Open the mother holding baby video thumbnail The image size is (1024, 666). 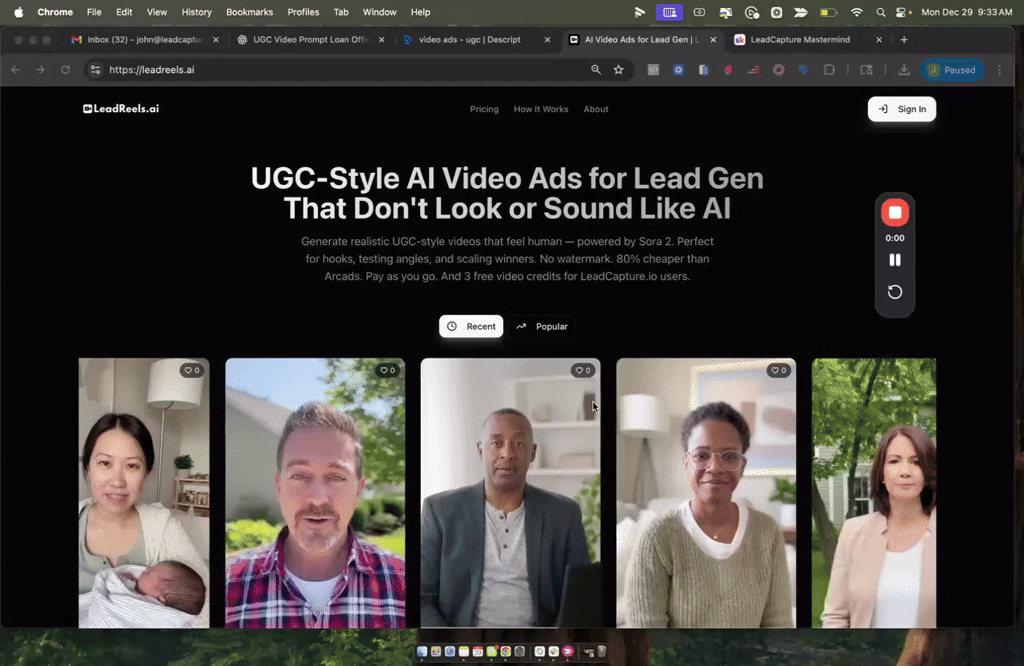tap(144, 493)
